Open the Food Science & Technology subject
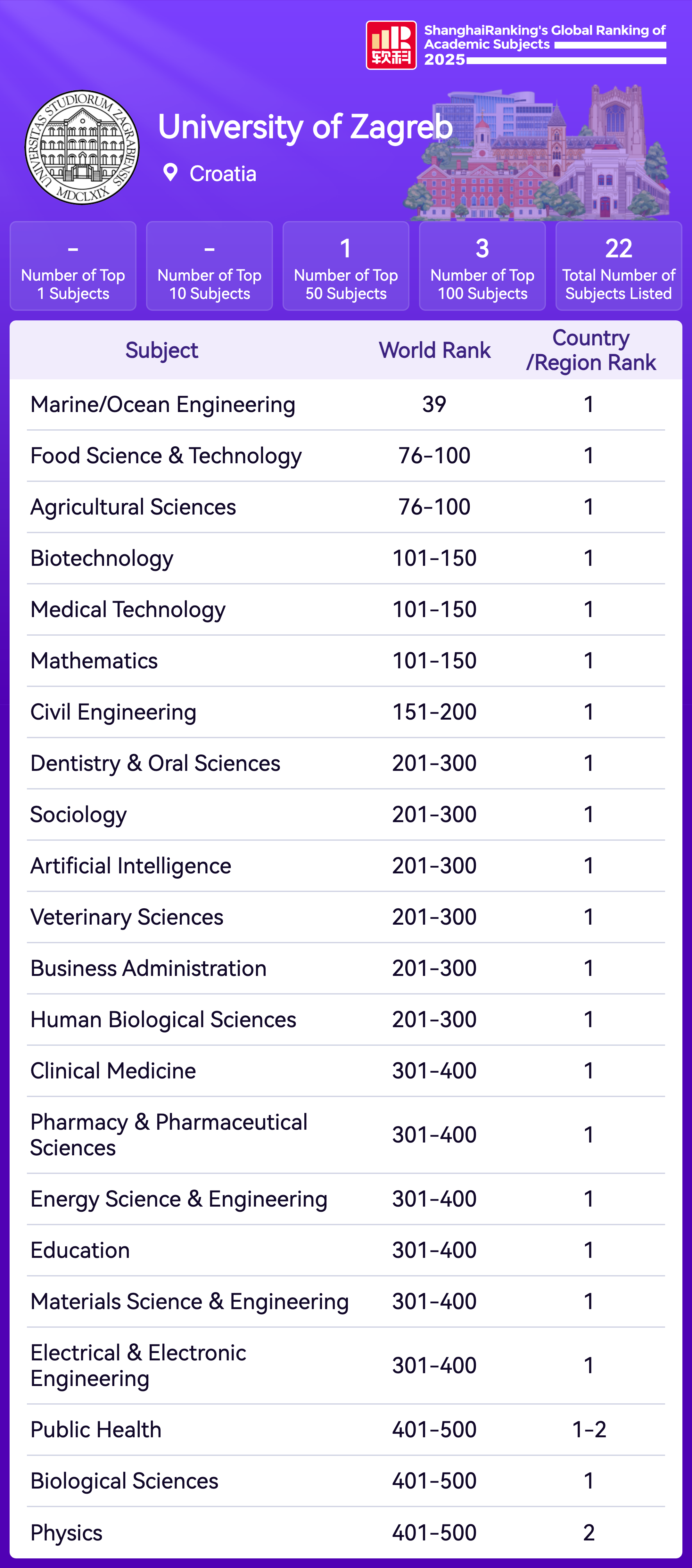This screenshot has height=1568, width=692. click(166, 456)
